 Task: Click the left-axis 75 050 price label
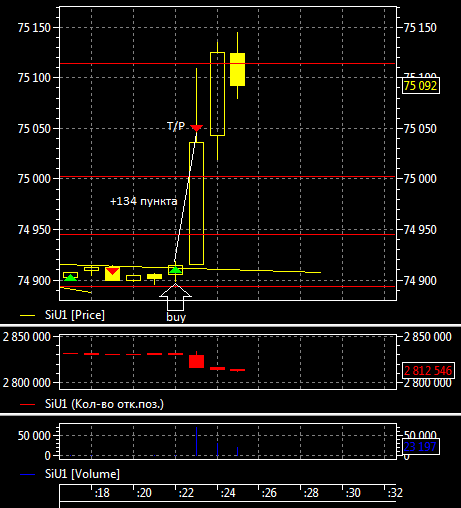point(34,129)
